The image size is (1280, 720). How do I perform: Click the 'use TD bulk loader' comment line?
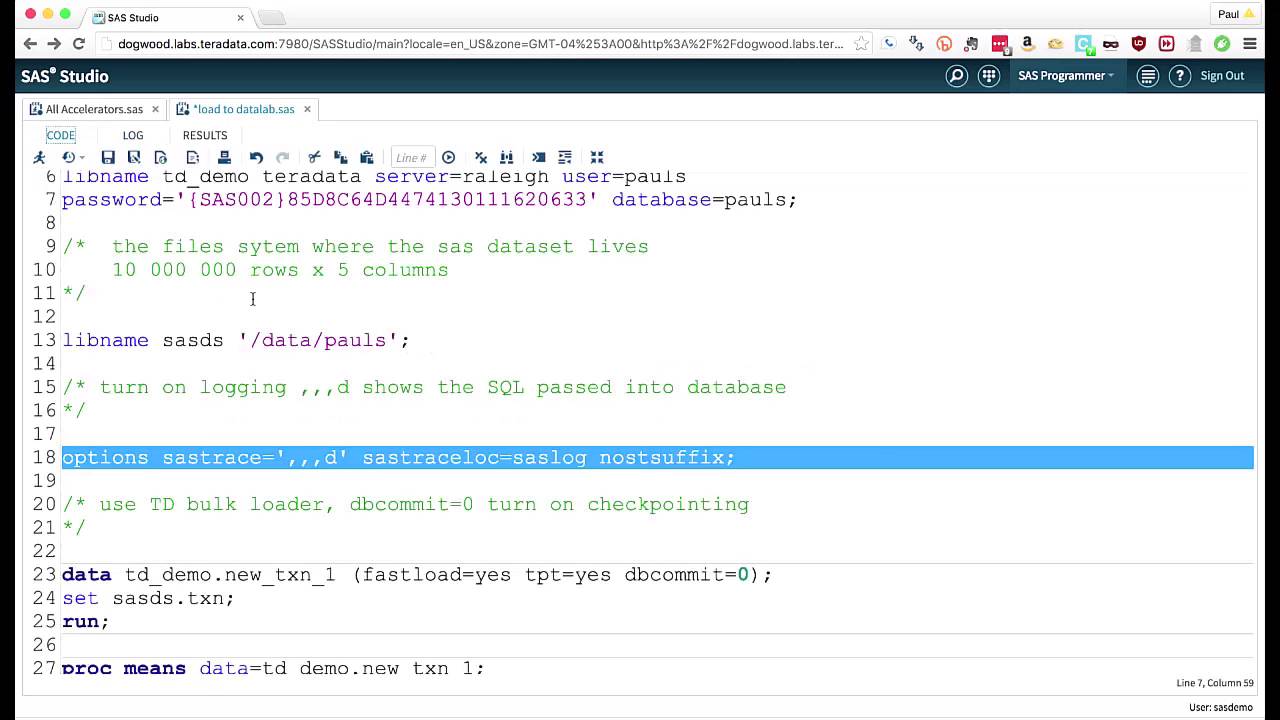point(405,504)
